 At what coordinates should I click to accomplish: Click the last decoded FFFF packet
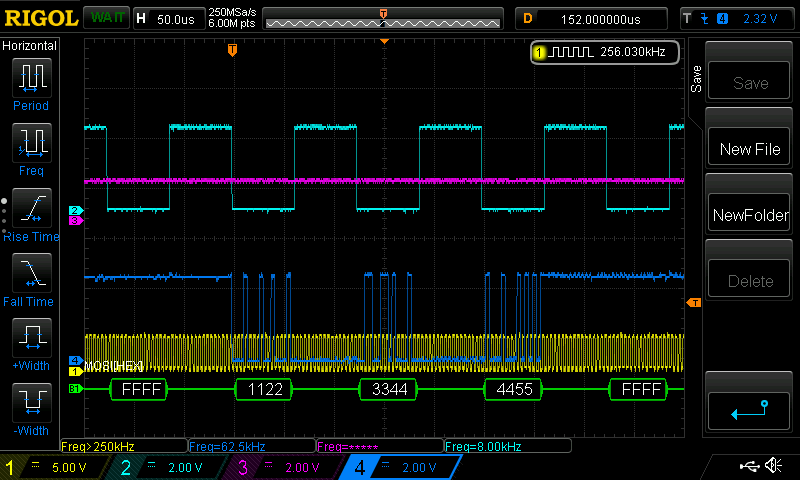(x=640, y=389)
